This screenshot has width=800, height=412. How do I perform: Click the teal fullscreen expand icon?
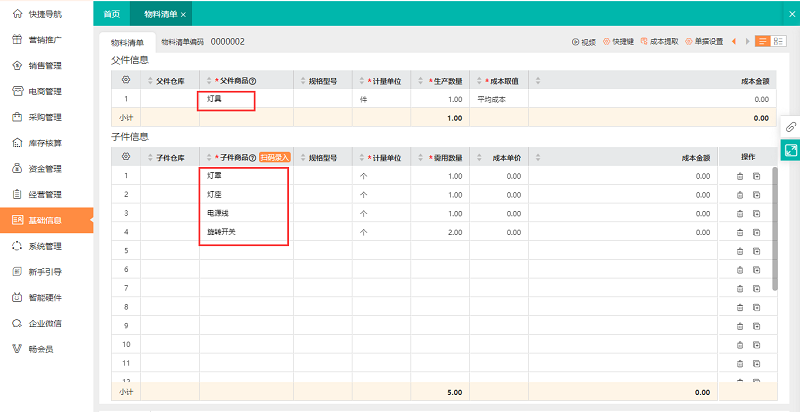coord(790,149)
